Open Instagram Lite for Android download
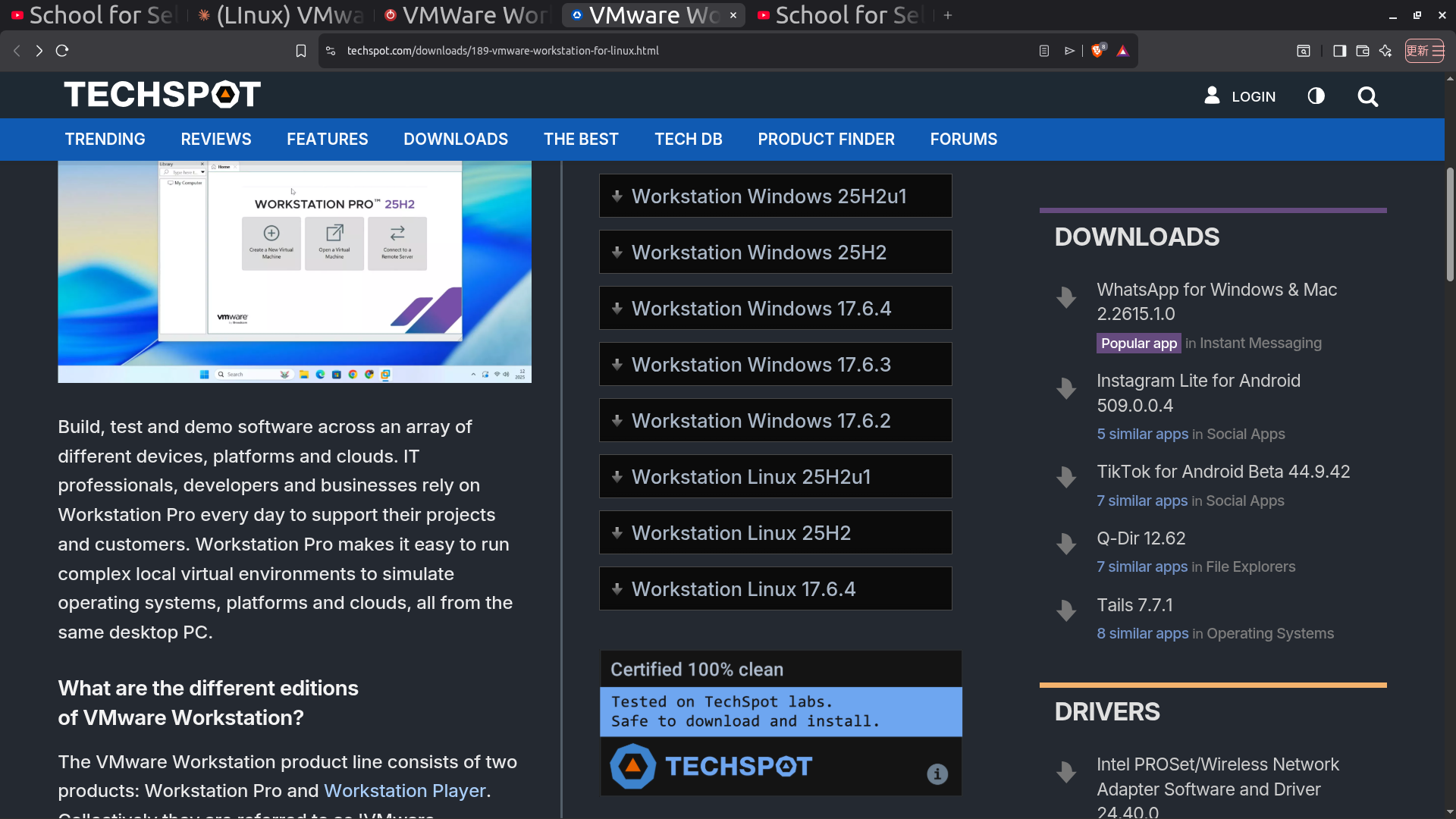1456x819 pixels. click(x=1198, y=394)
